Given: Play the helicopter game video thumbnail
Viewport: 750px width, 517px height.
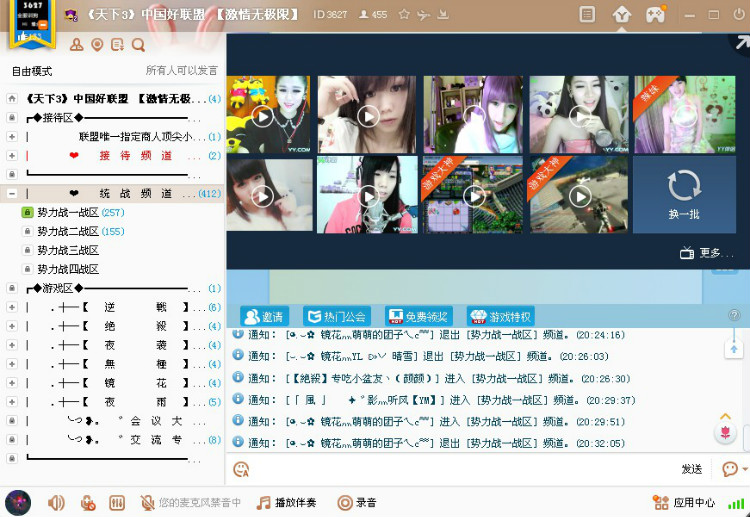Looking at the screenshot, I should [x=579, y=195].
